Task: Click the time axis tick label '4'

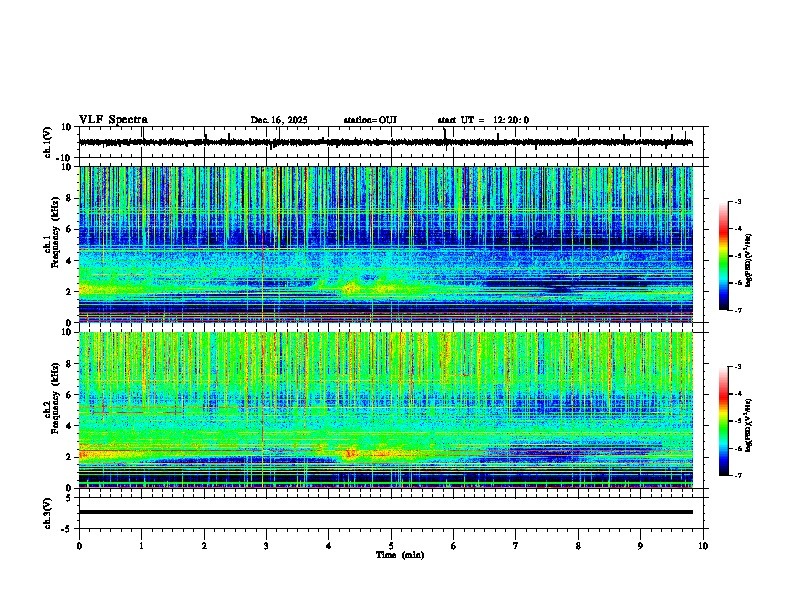Action: coord(329,546)
